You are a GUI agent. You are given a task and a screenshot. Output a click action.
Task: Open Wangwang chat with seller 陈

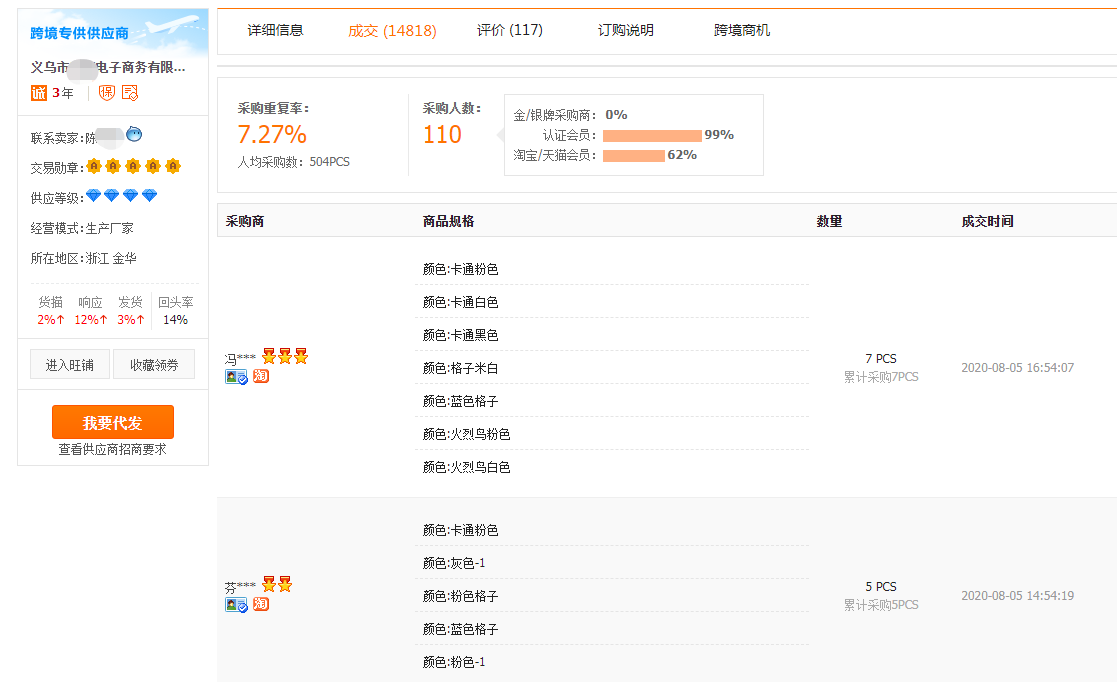click(x=133, y=132)
